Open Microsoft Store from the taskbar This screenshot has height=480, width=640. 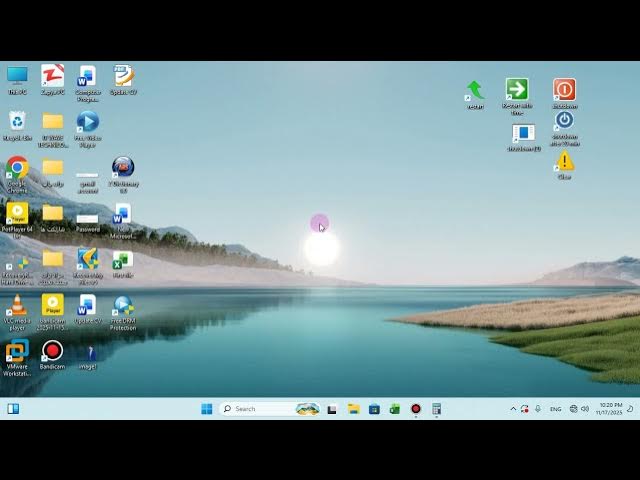374,409
